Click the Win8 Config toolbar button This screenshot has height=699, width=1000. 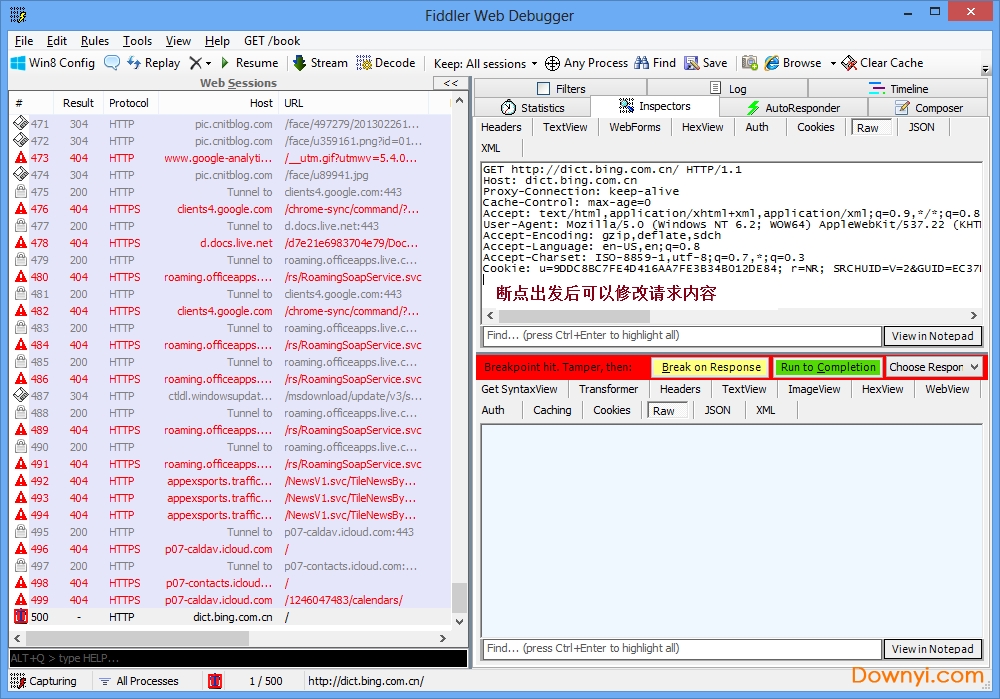[x=52, y=63]
